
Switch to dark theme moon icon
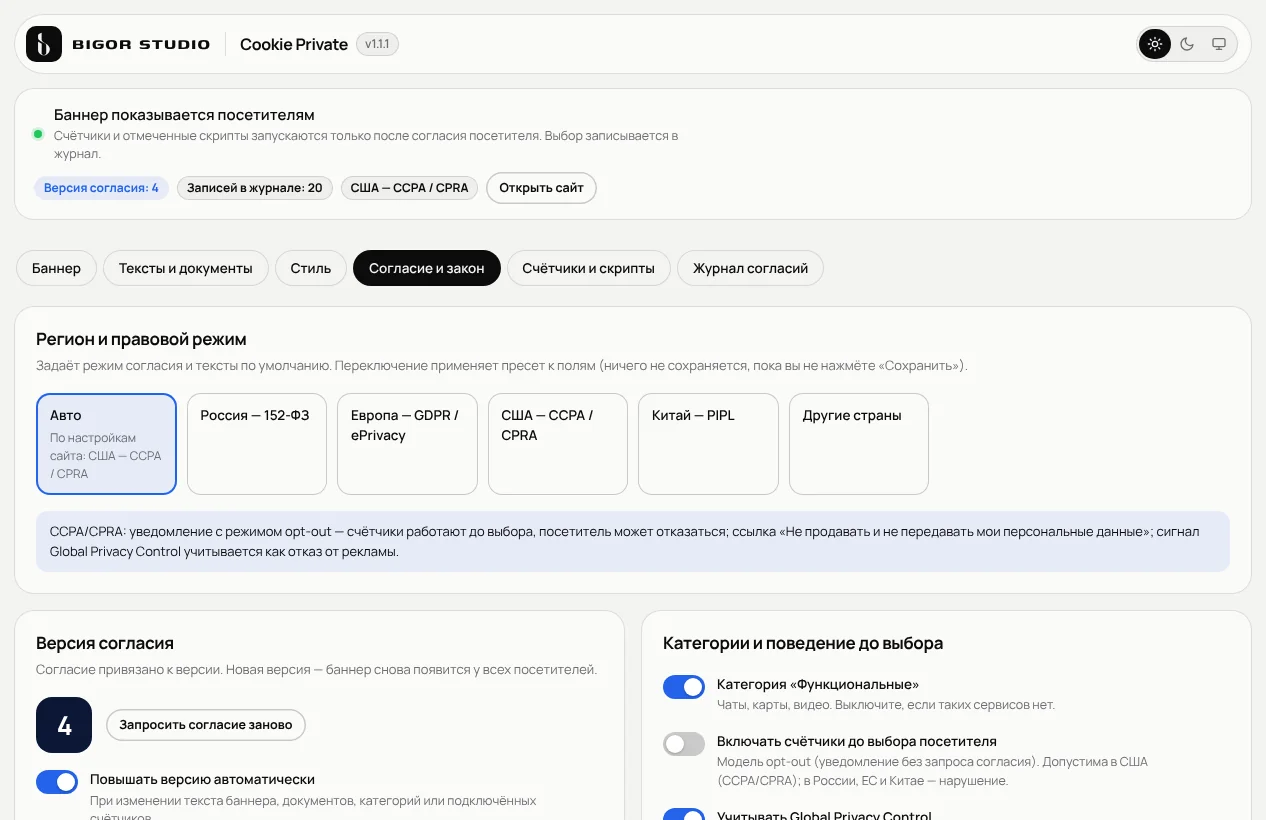(x=1187, y=44)
